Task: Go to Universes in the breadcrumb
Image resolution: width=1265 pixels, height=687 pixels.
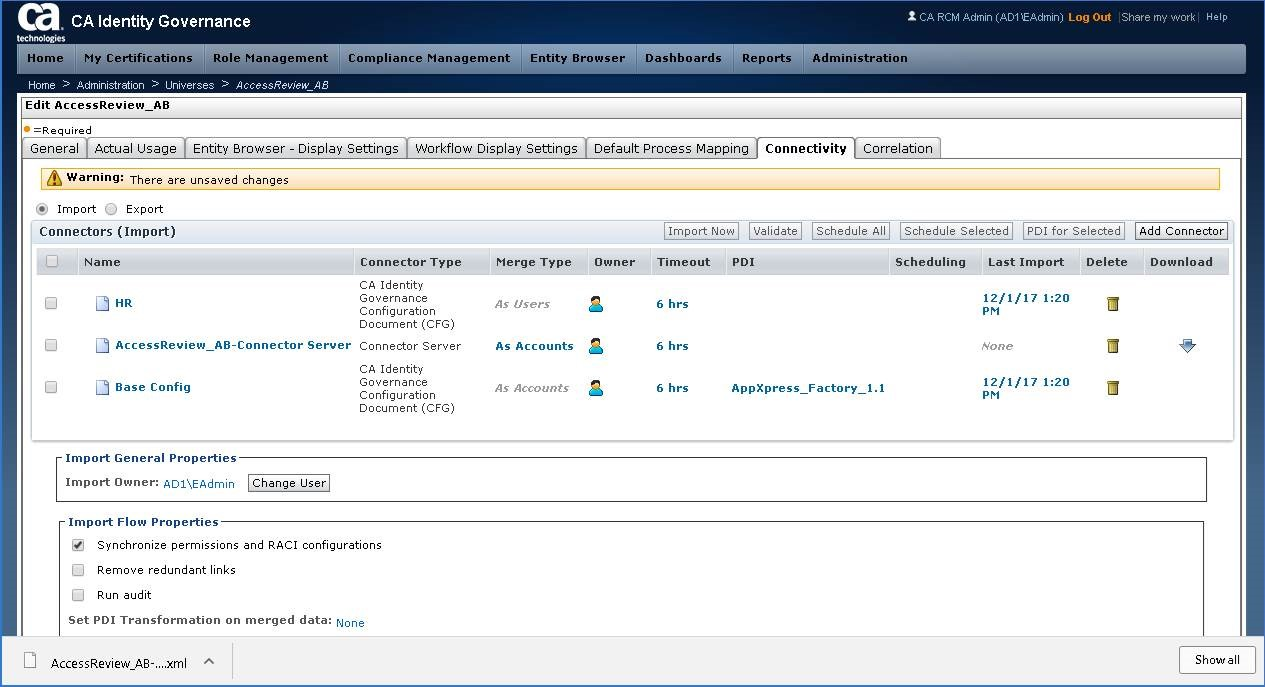Action: point(189,85)
